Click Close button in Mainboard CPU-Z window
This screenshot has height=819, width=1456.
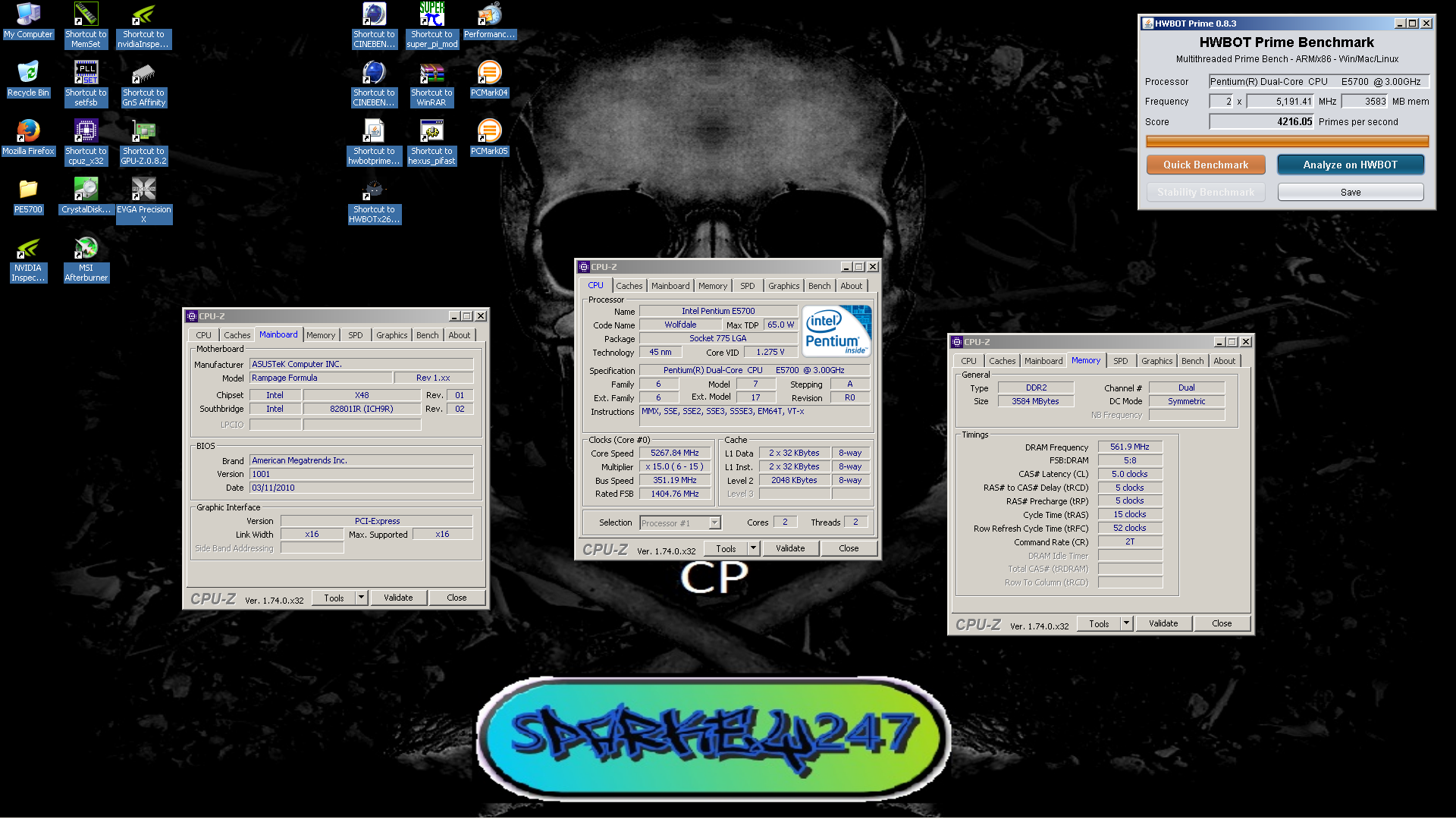(457, 598)
